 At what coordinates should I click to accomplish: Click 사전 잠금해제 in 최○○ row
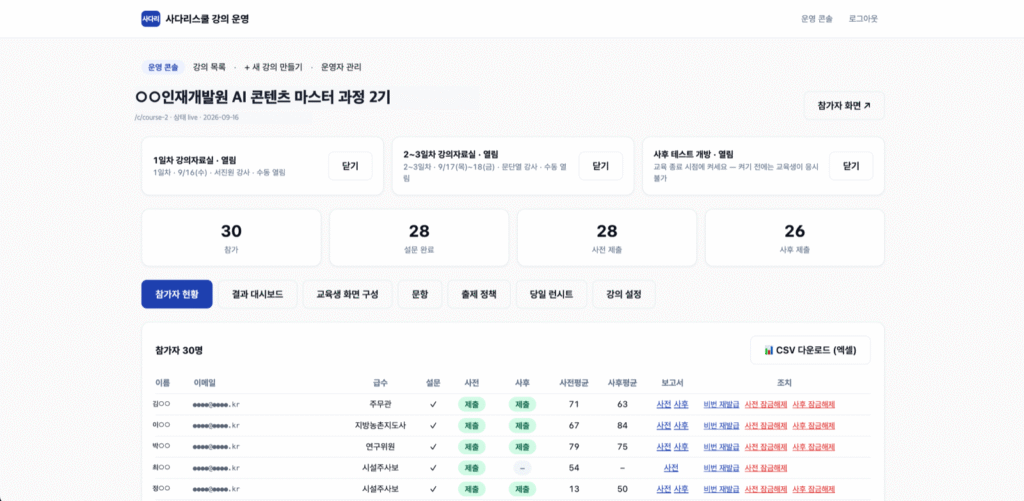765,468
